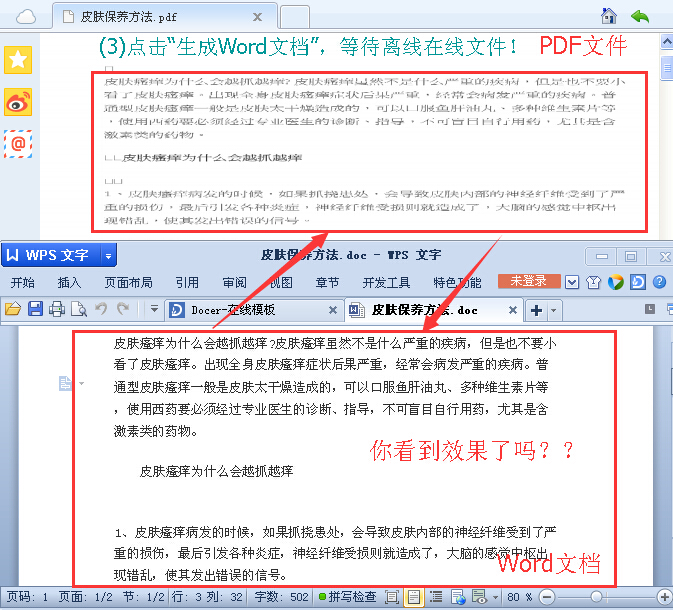Click the paragraph layout marker in left margin

point(65,383)
